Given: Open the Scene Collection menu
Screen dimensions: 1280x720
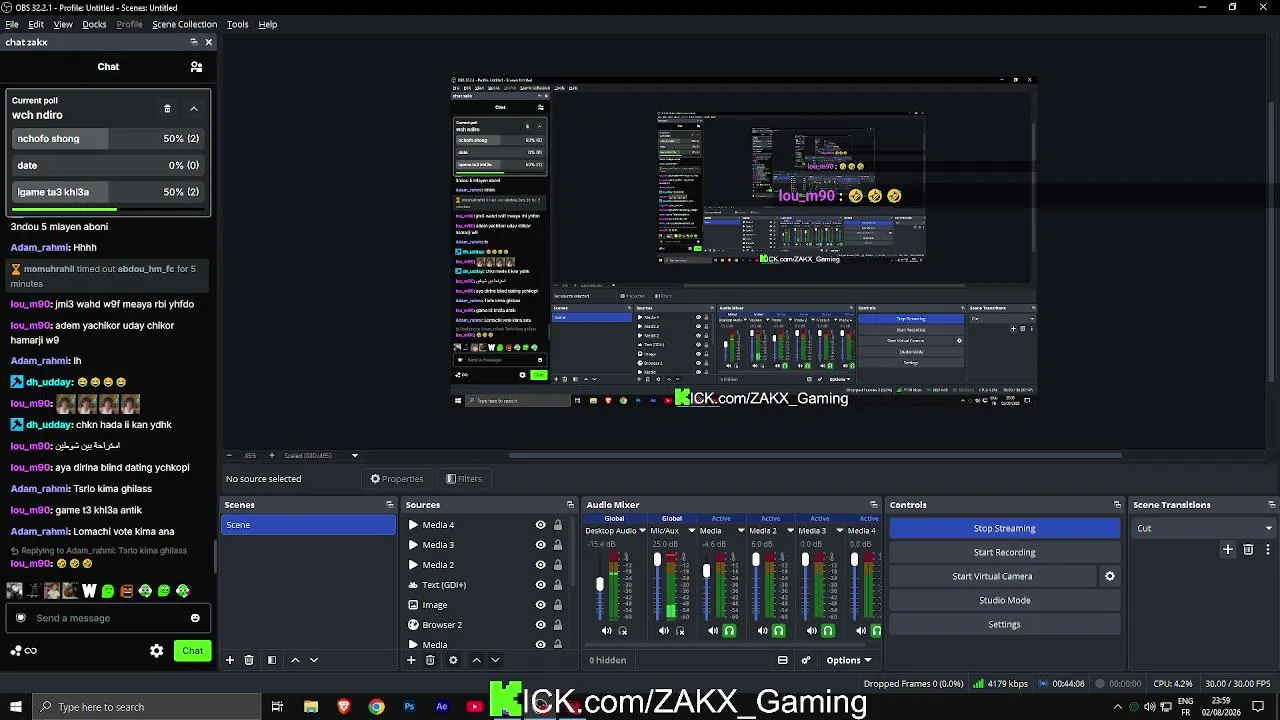Looking at the screenshot, I should (184, 24).
